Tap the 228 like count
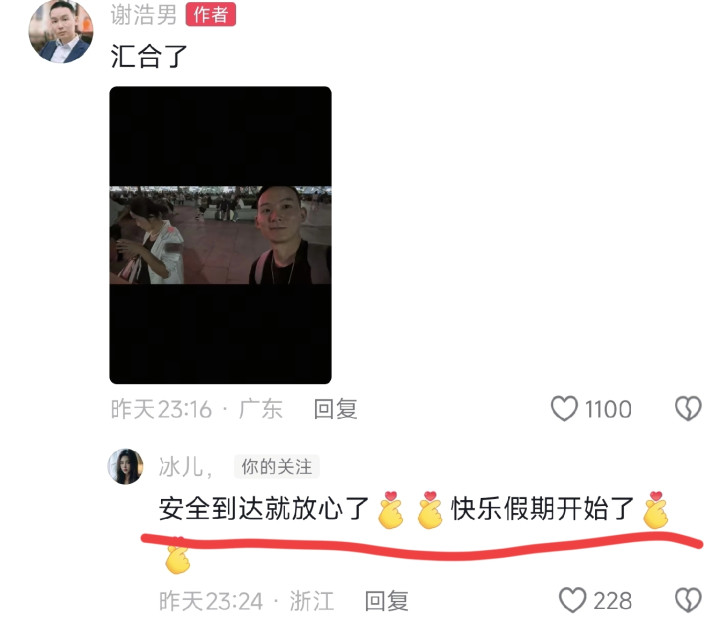Viewport: 719px width, 638px height. tap(613, 601)
